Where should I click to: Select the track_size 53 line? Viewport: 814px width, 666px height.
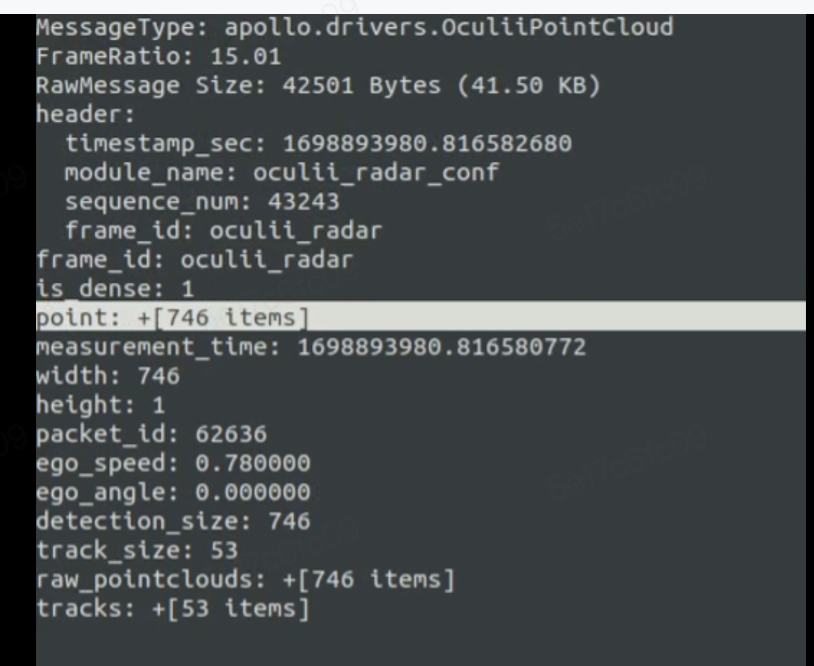(136, 551)
